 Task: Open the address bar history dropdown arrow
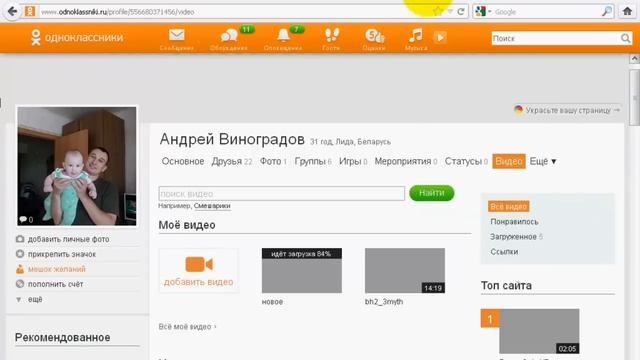pyautogui.click(x=450, y=11)
